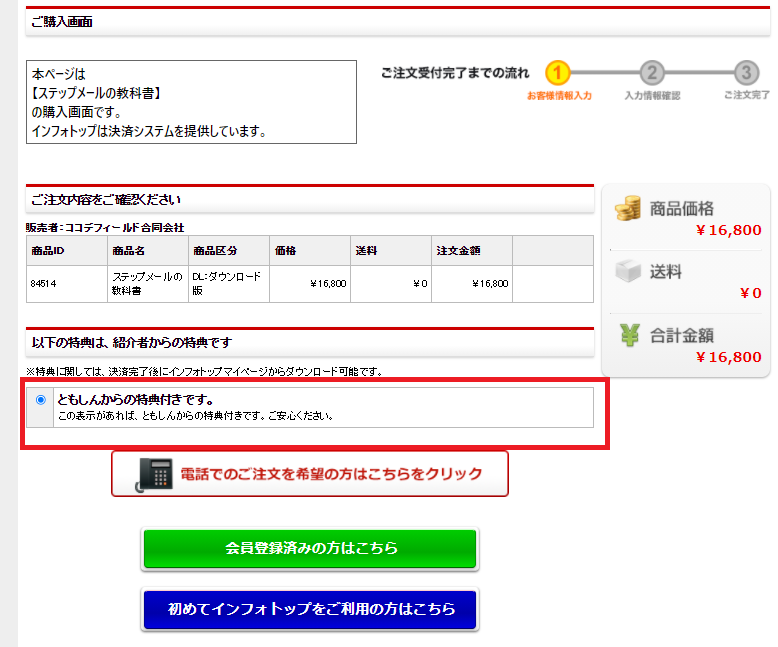This screenshot has height=647, width=778.
Task: Click the product description box about ステップメールの教科書
Action: 190,102
